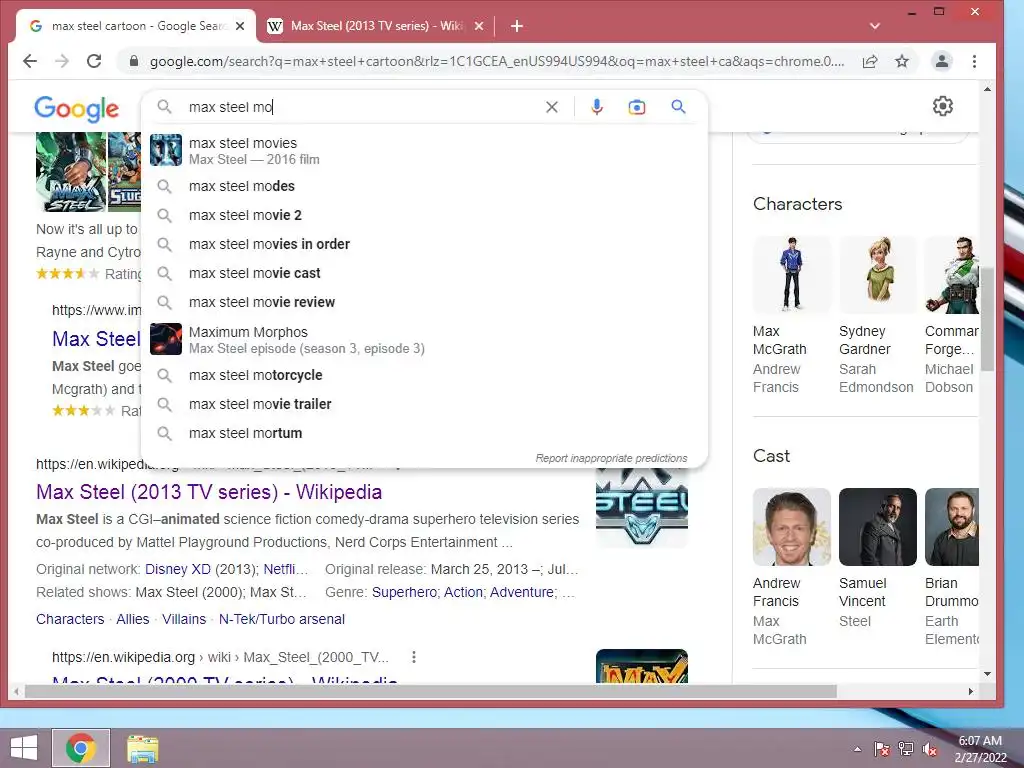
Task: Go to Google home via logo
Action: (77, 109)
